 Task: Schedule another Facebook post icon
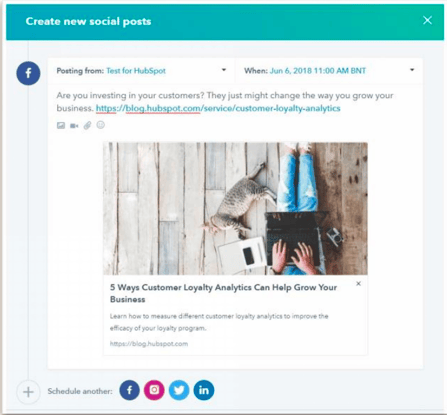tap(129, 390)
